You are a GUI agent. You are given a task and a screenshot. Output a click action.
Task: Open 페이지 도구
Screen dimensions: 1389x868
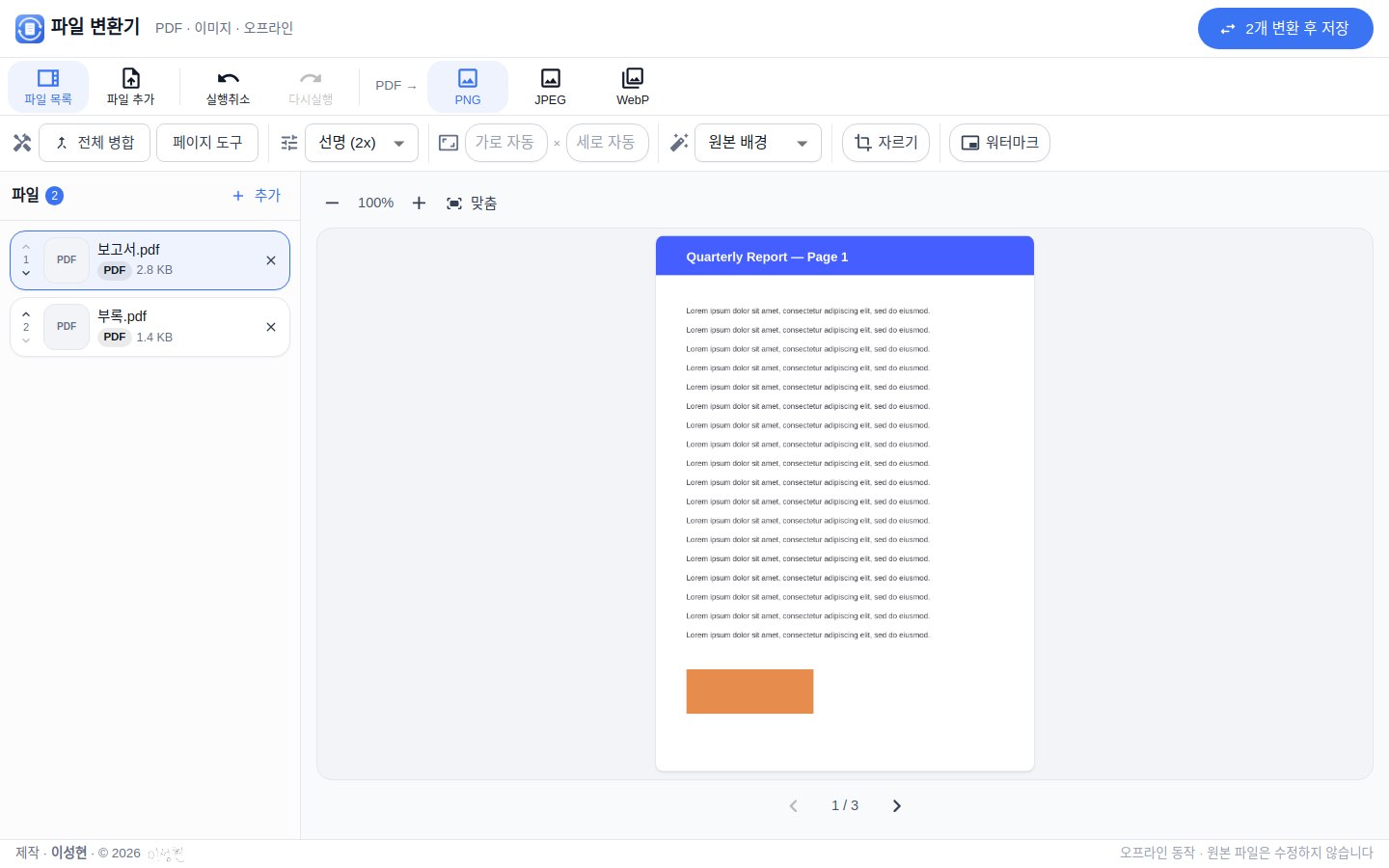pos(207,143)
